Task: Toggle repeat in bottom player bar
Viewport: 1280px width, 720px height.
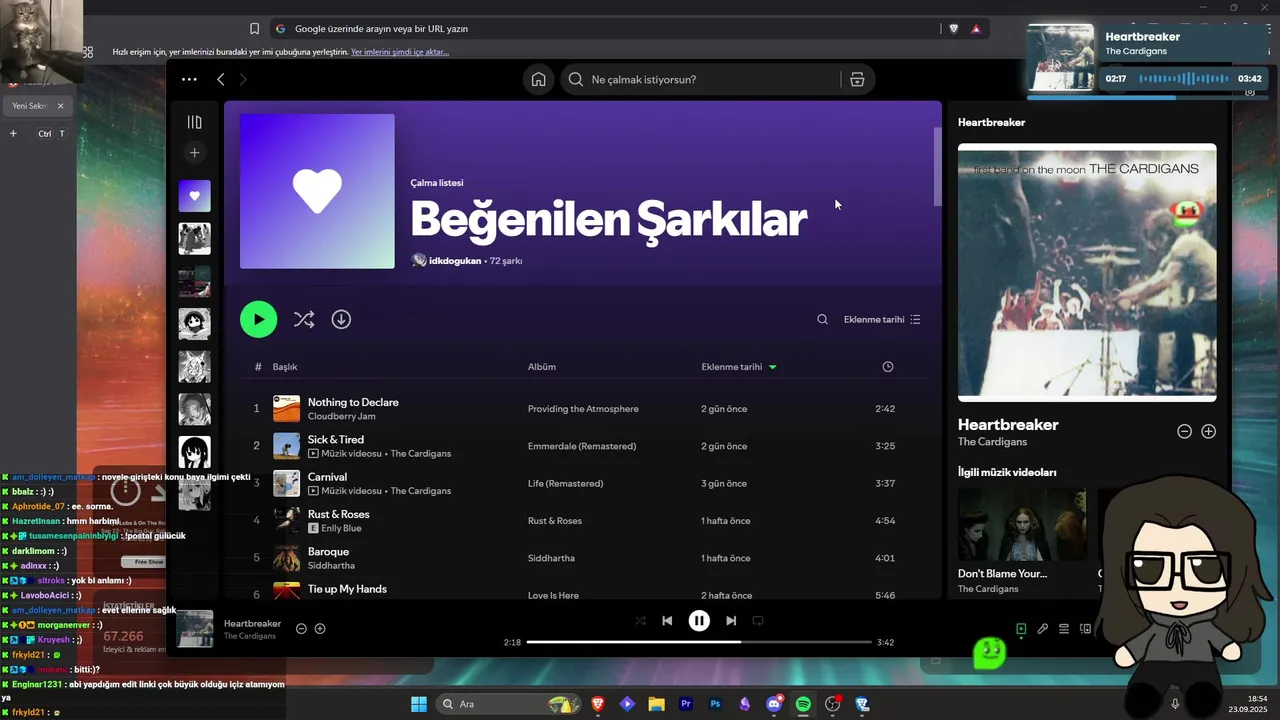Action: pyautogui.click(x=758, y=621)
